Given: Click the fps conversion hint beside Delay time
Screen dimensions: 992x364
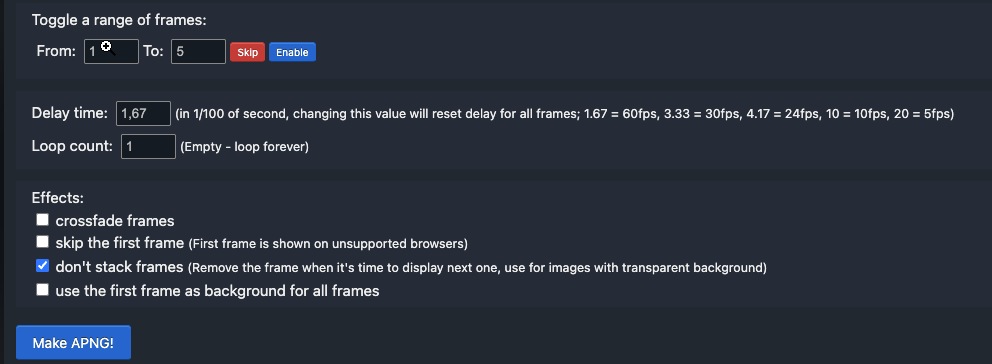Looking at the screenshot, I should click(564, 115).
